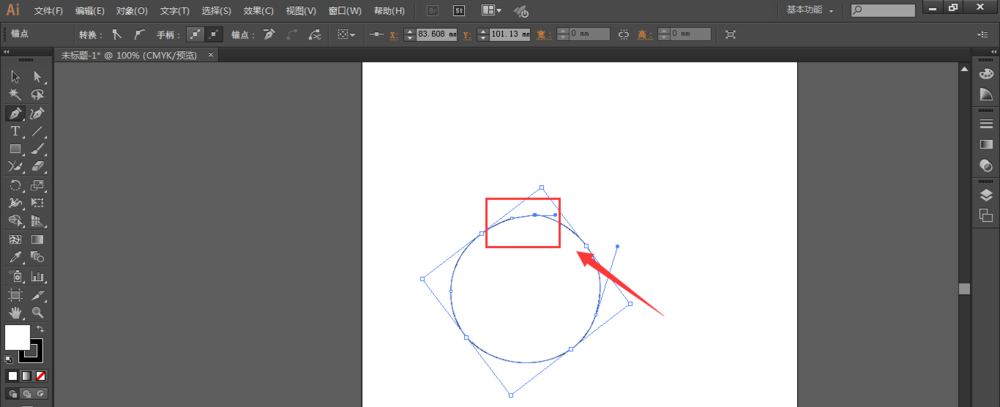Open the 视图(V) menu
This screenshot has height=407, width=1000.
pyautogui.click(x=301, y=11)
